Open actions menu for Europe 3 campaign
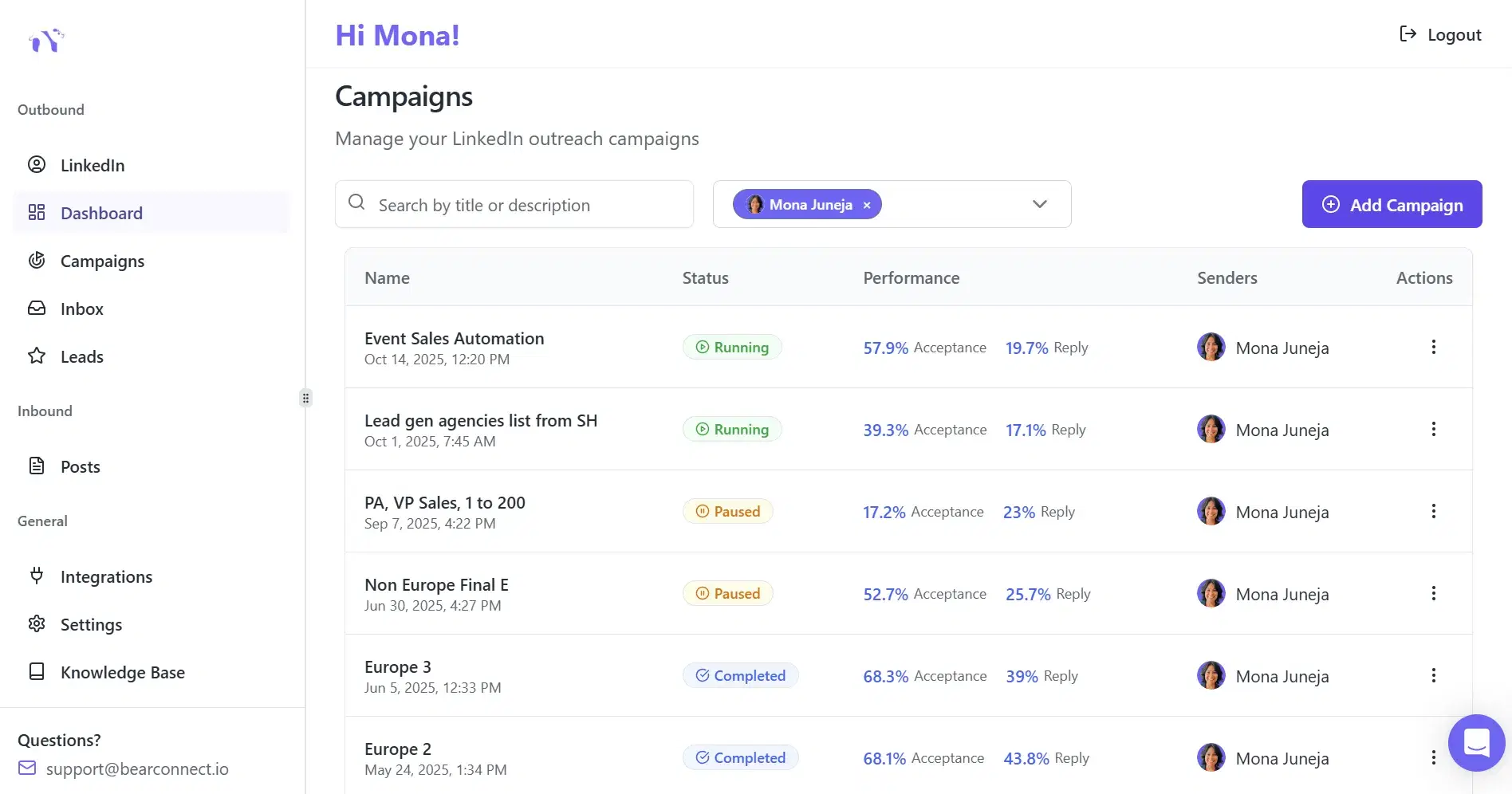Image resolution: width=1512 pixels, height=794 pixels. [x=1433, y=675]
